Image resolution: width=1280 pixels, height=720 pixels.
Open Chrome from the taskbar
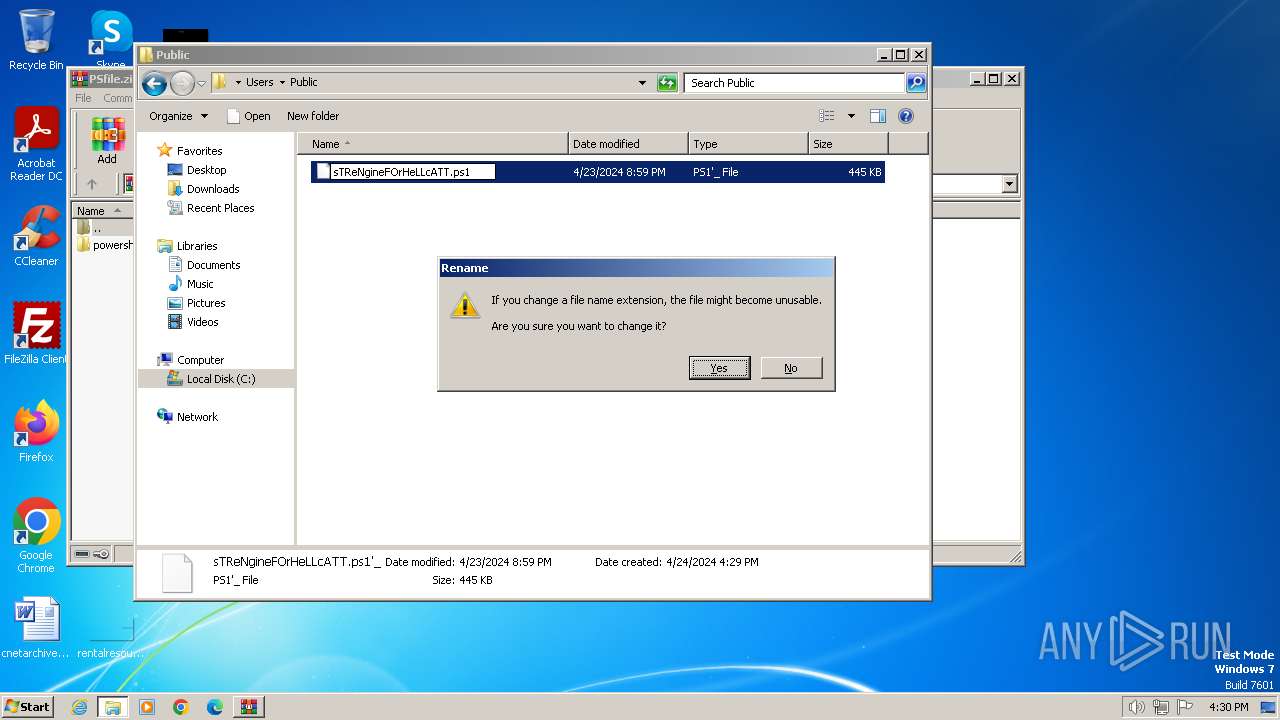[x=181, y=707]
